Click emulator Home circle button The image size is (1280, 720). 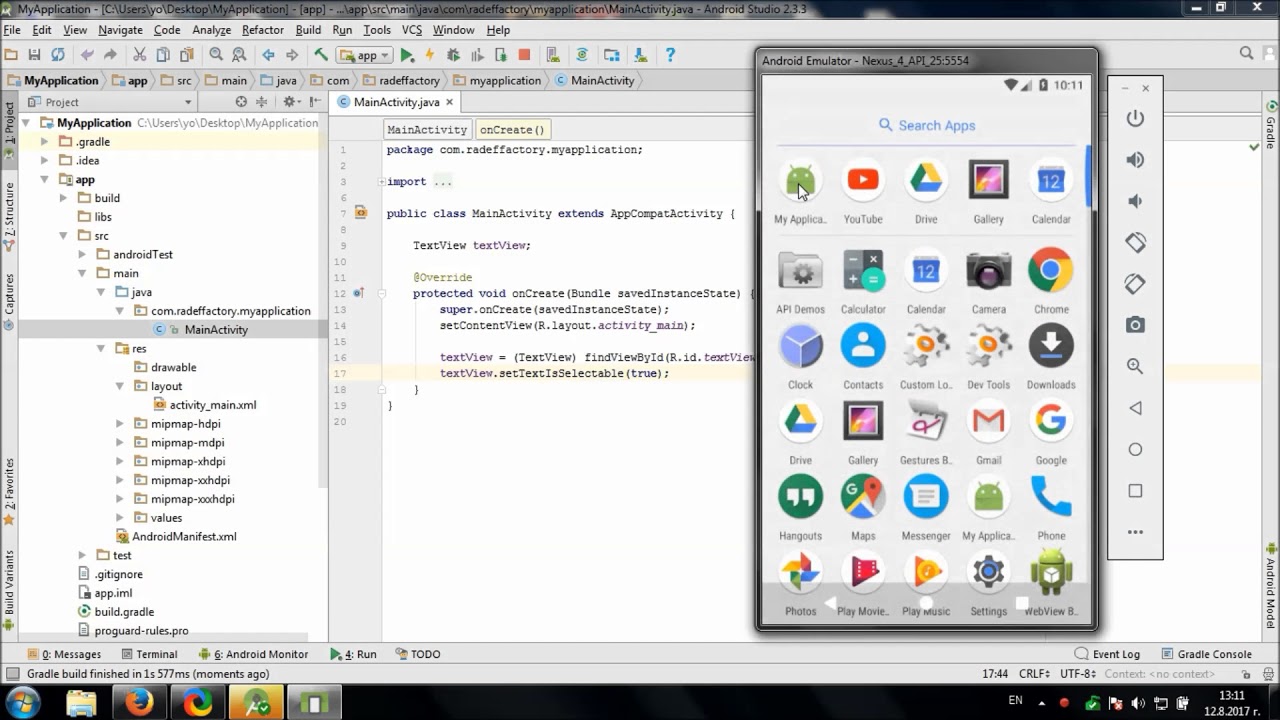pos(1135,450)
